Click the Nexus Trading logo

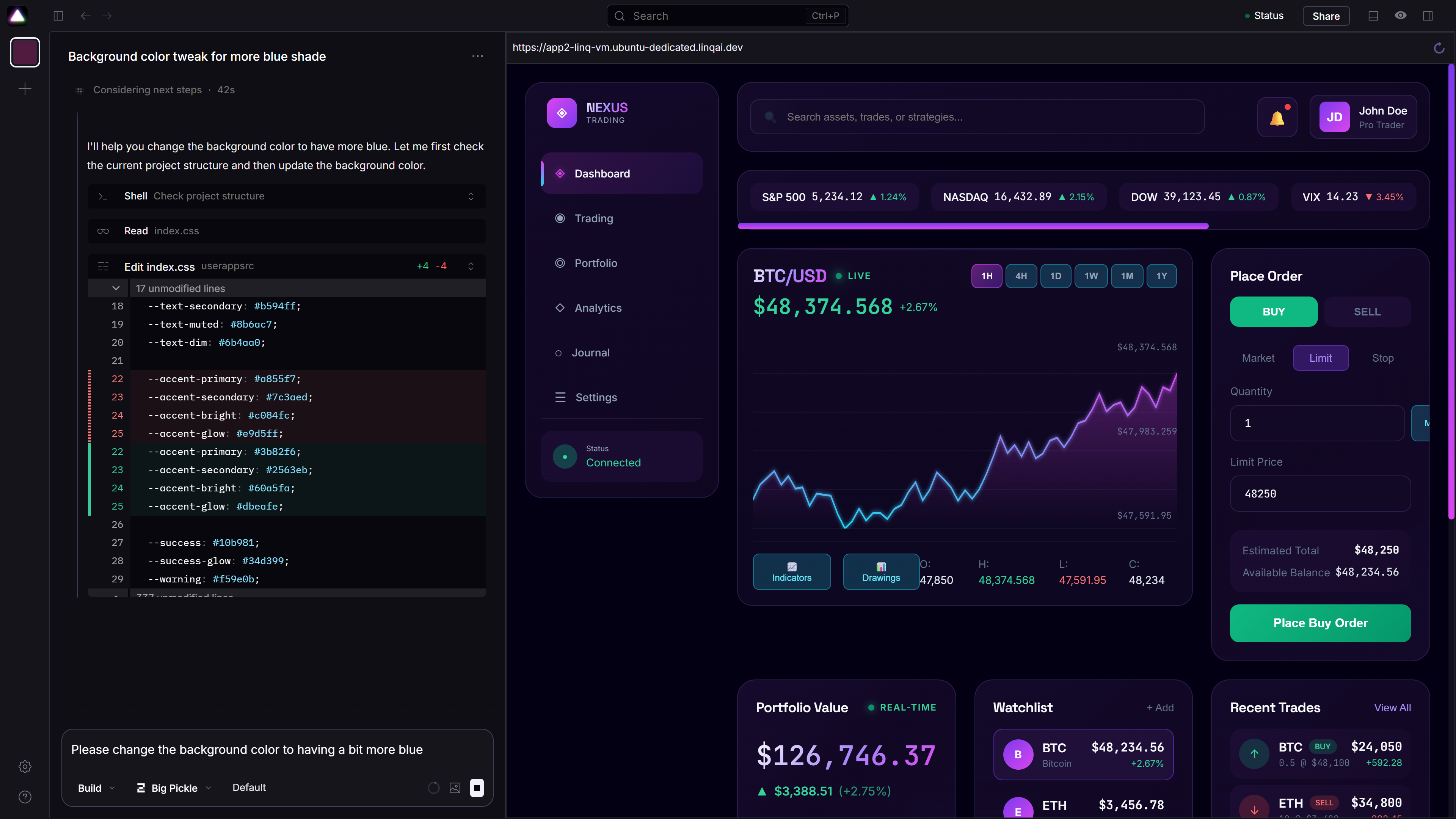[588, 113]
